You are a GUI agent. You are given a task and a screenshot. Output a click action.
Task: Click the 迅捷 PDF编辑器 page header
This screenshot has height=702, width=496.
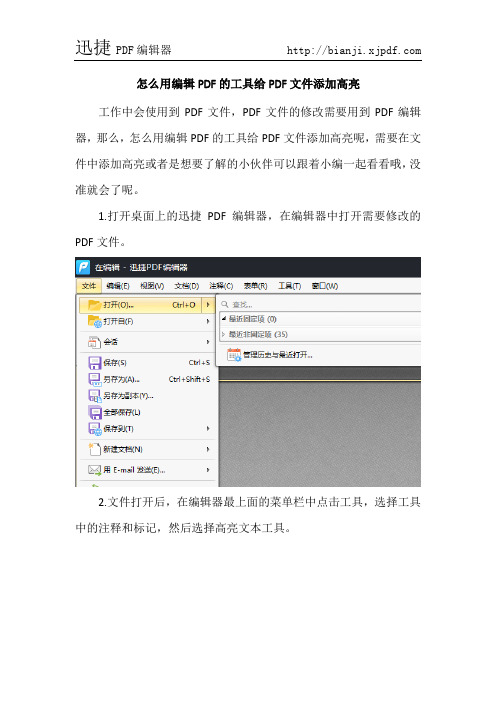pos(123,48)
